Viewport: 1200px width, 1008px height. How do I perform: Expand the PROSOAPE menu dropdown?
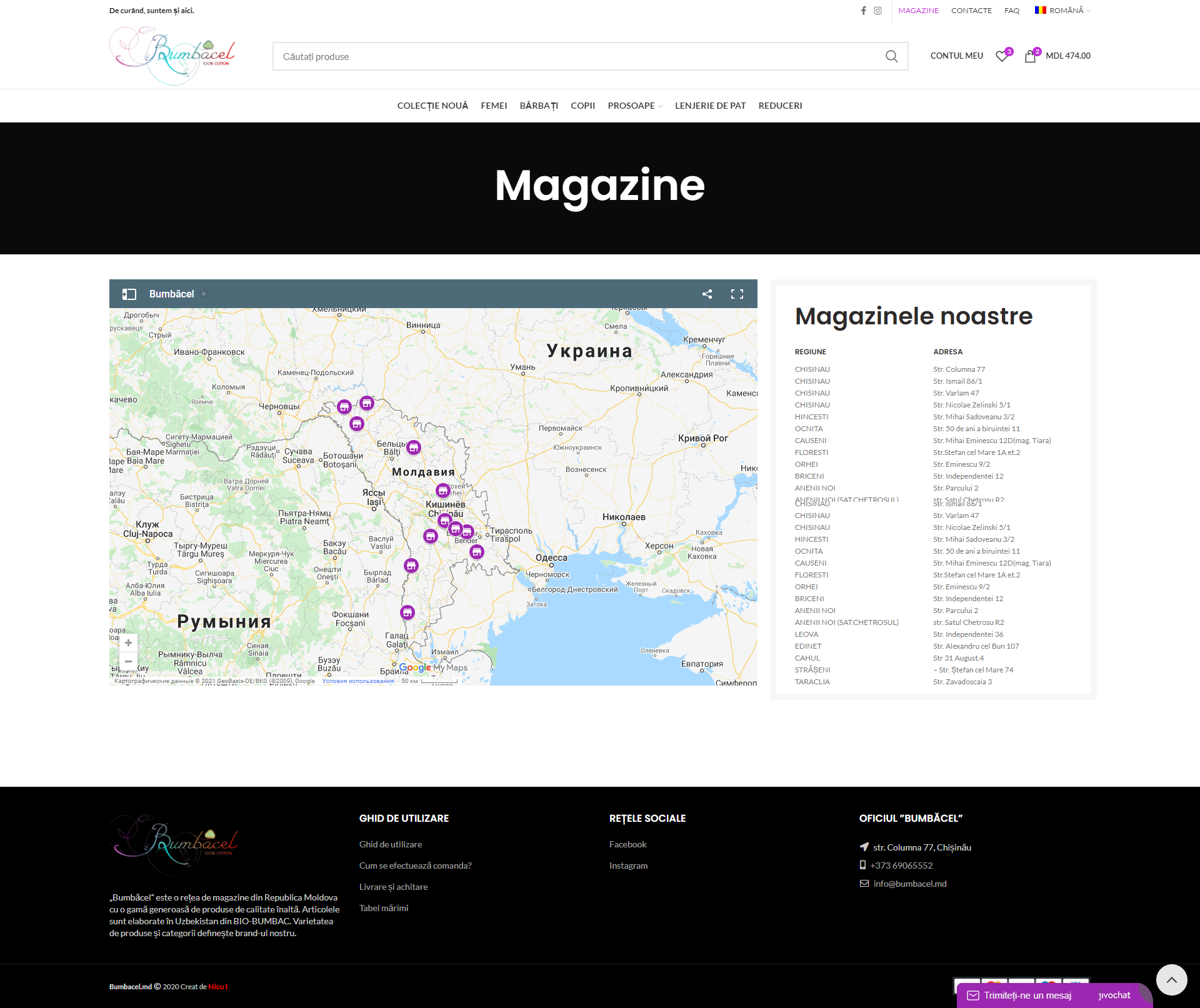(635, 106)
